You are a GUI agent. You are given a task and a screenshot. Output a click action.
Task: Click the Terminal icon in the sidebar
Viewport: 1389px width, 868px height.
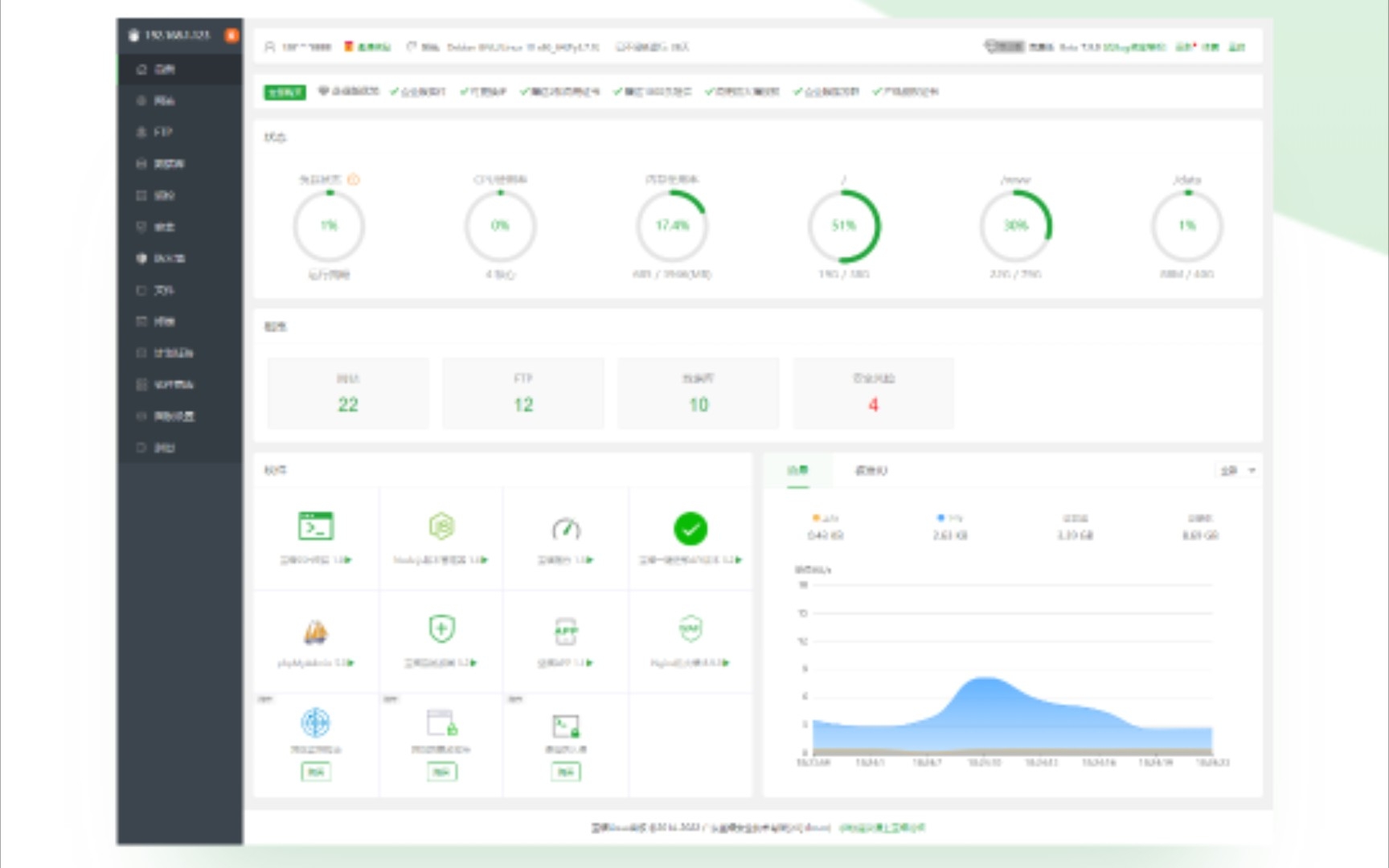141,321
